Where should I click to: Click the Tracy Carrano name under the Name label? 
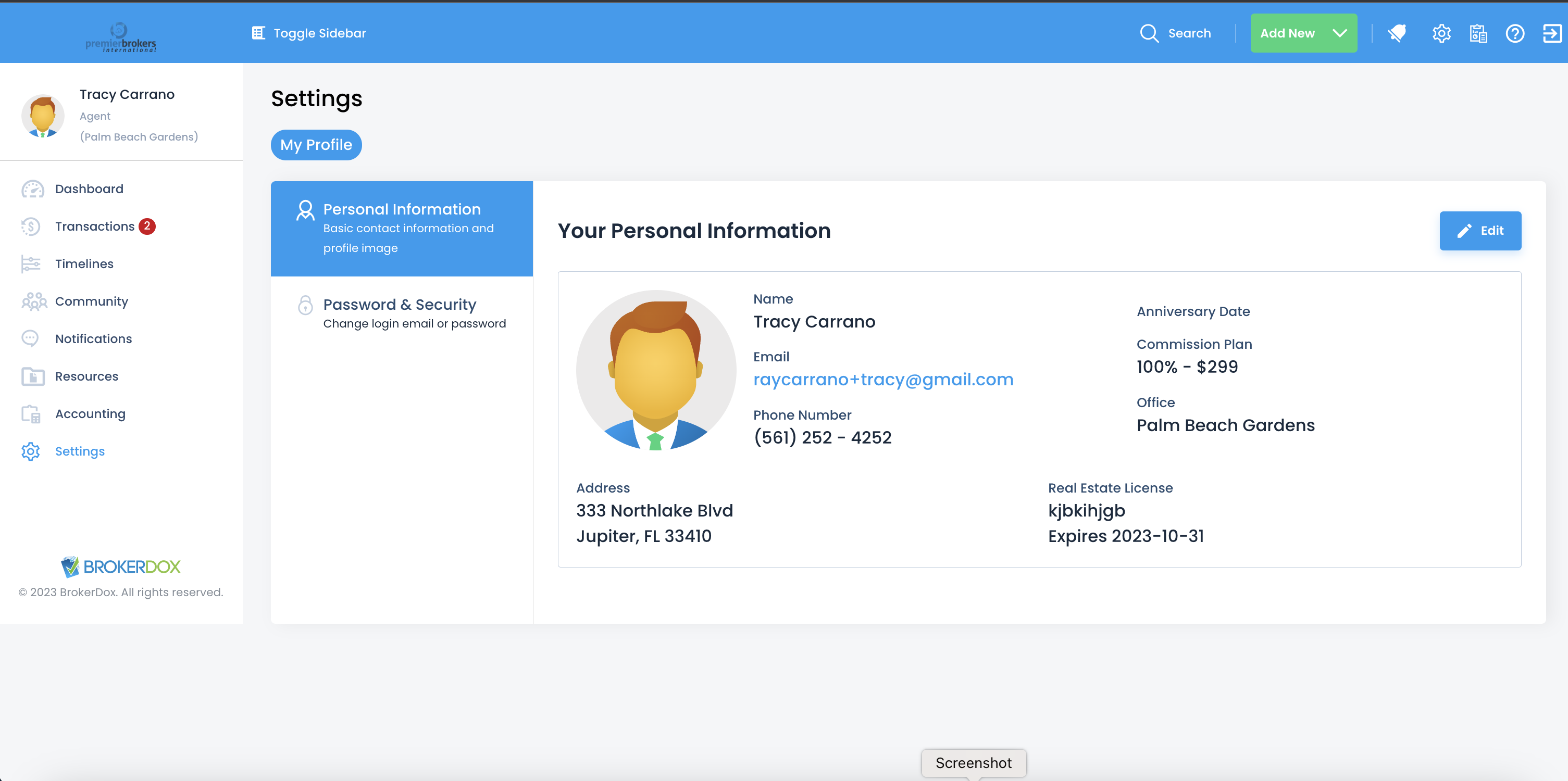point(814,322)
